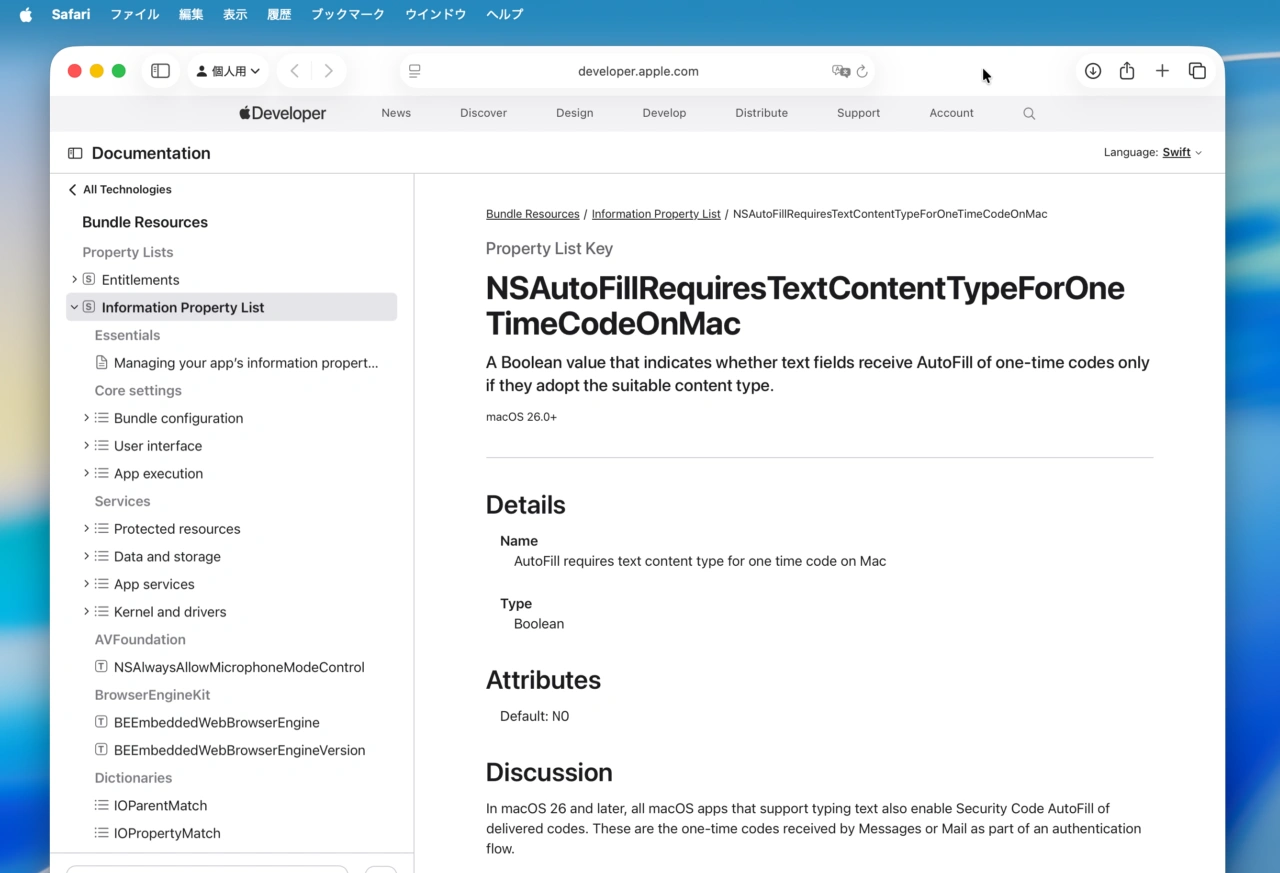The image size is (1280, 873).
Task: Expand the Entitlements tree item
Action: click(x=74, y=280)
